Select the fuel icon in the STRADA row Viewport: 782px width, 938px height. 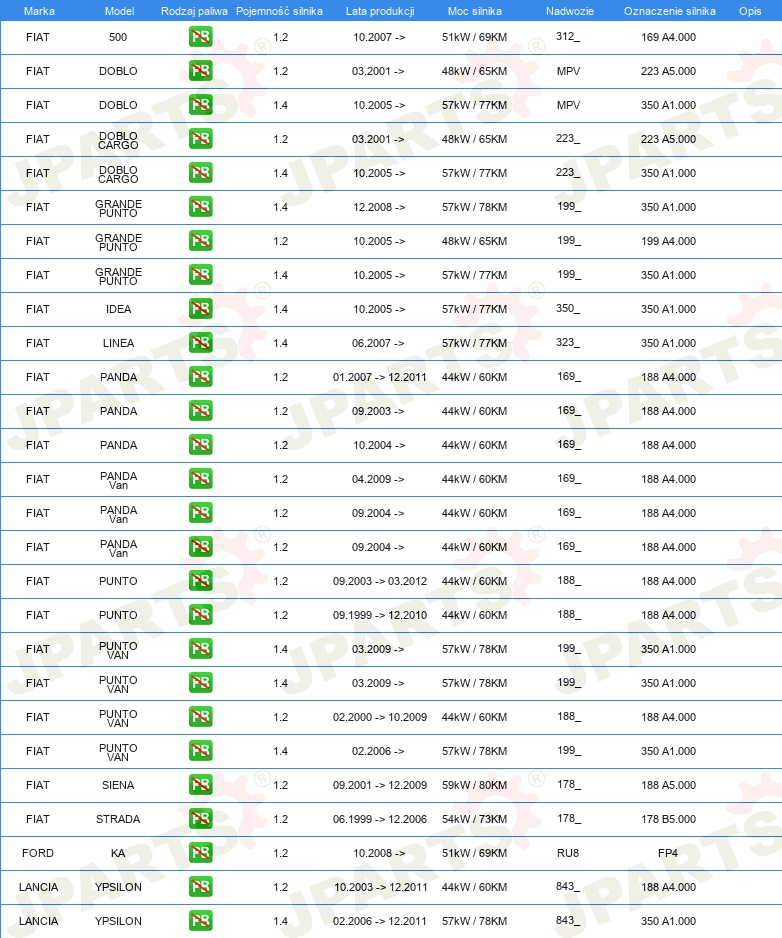(x=200, y=819)
